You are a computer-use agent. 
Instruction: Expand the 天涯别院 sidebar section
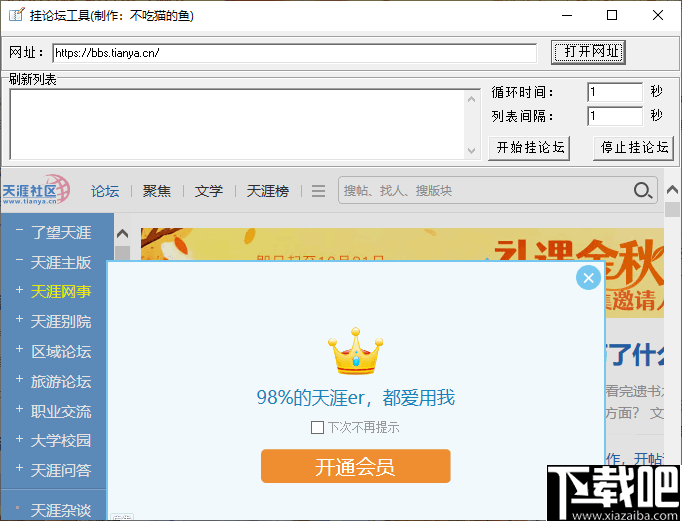tap(20, 319)
